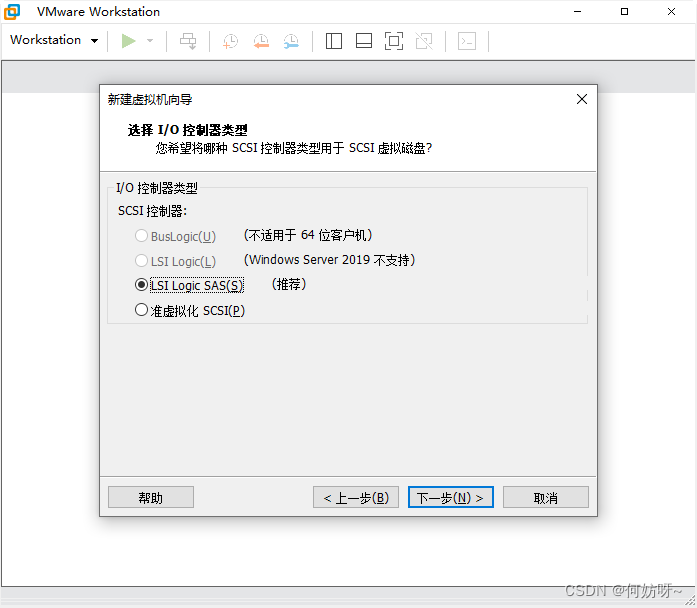Click the revert to snapshot icon
The height and width of the screenshot is (608, 697).
pyautogui.click(x=261, y=41)
